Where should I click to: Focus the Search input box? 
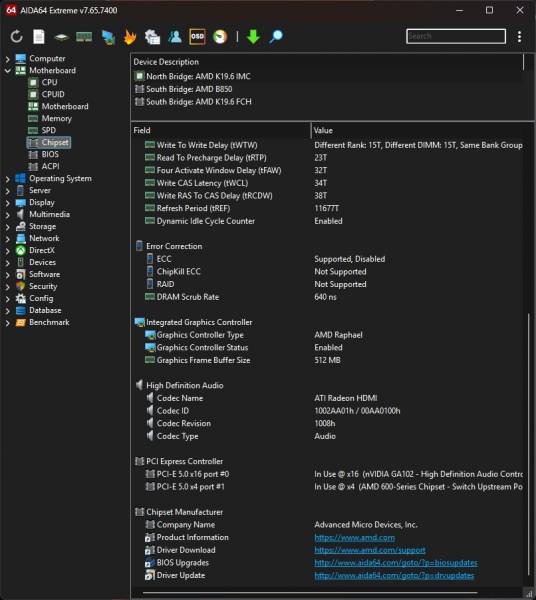pyautogui.click(x=456, y=36)
